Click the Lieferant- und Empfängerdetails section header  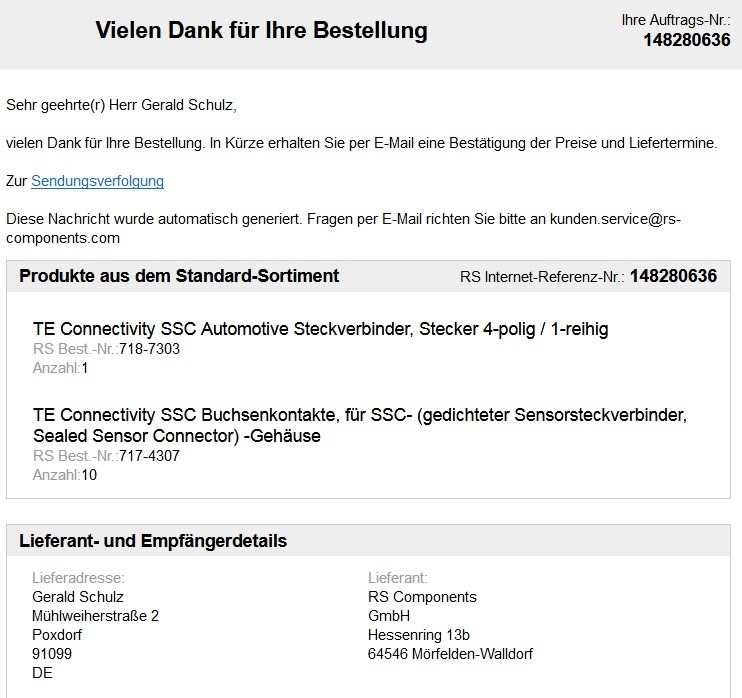[x=153, y=541]
